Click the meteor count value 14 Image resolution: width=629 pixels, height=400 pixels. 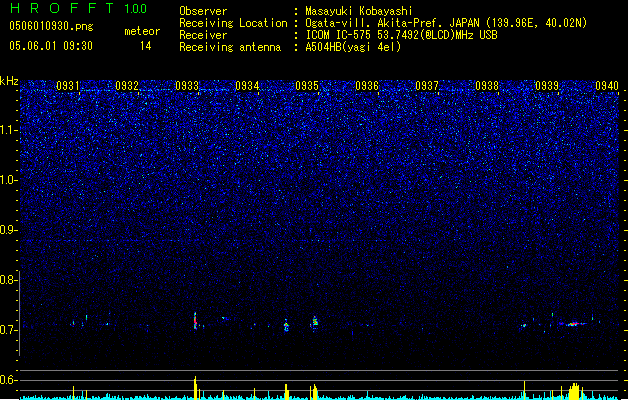tap(146, 46)
